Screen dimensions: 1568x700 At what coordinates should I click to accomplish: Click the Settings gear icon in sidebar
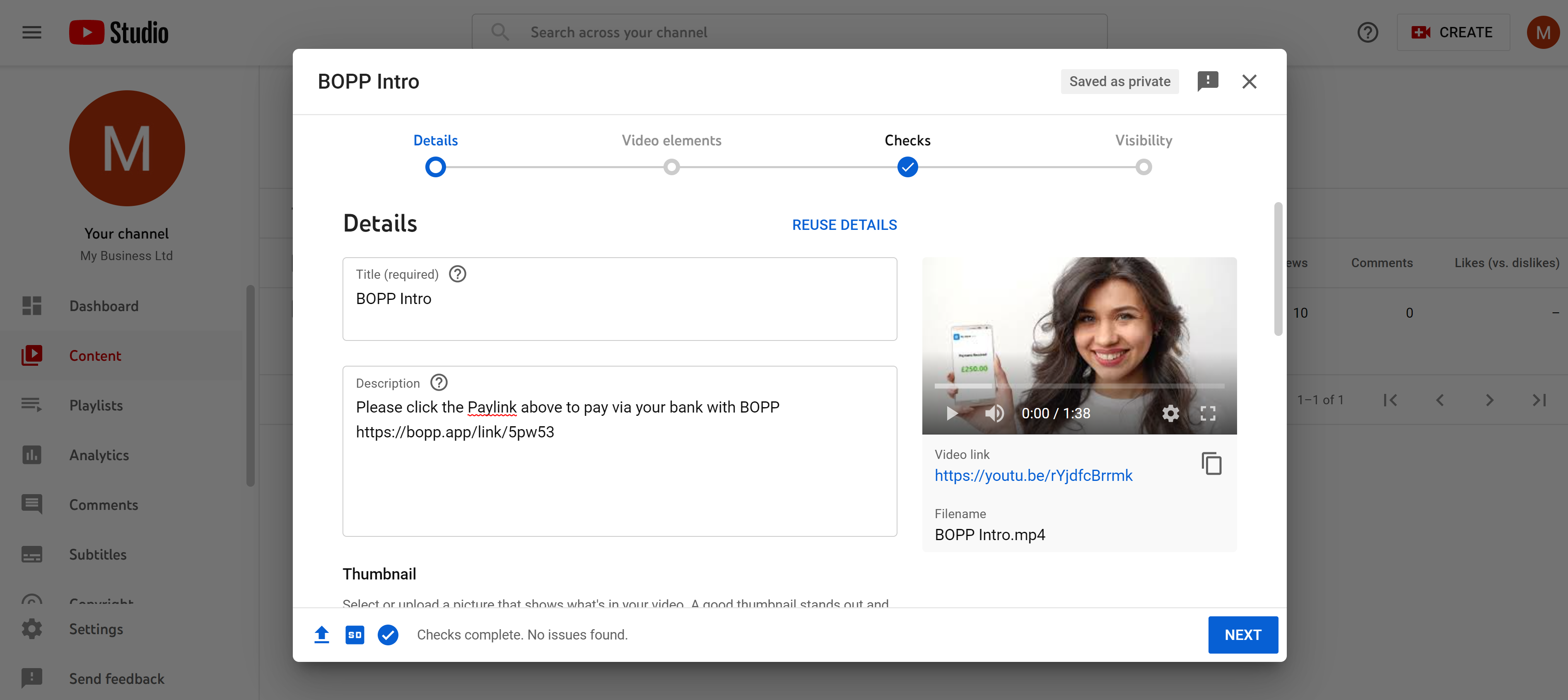pyautogui.click(x=31, y=629)
